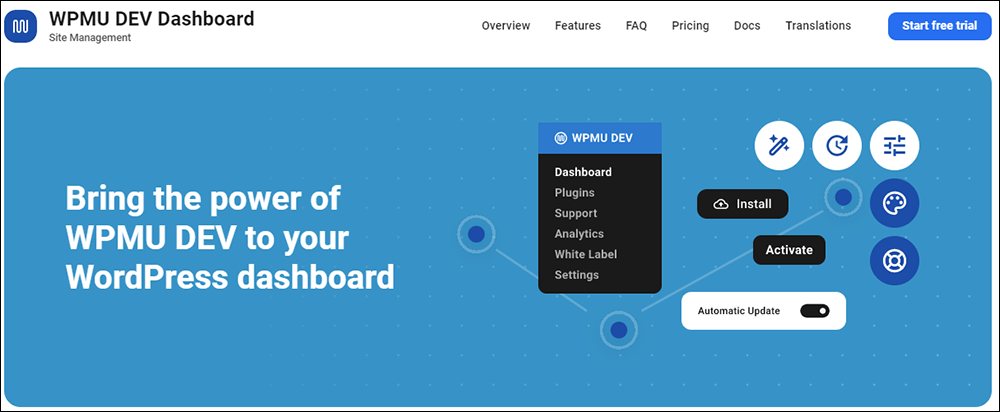Click the sliders settings circle icon
Image resolution: width=1000 pixels, height=412 pixels.
coord(894,146)
